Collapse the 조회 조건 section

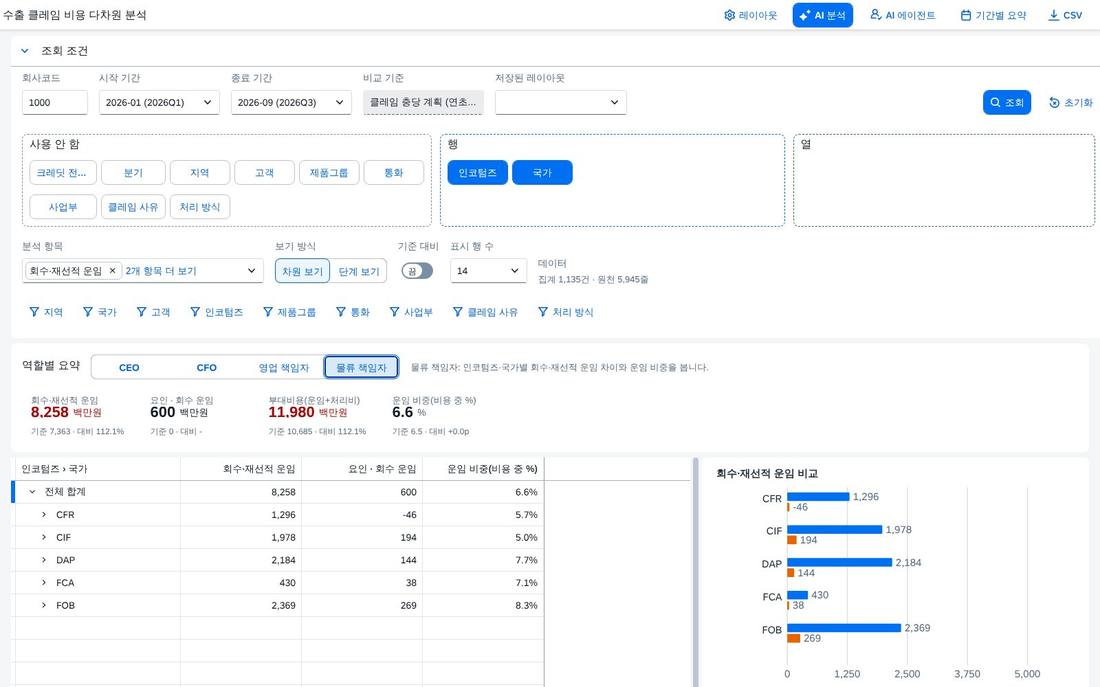[25, 51]
